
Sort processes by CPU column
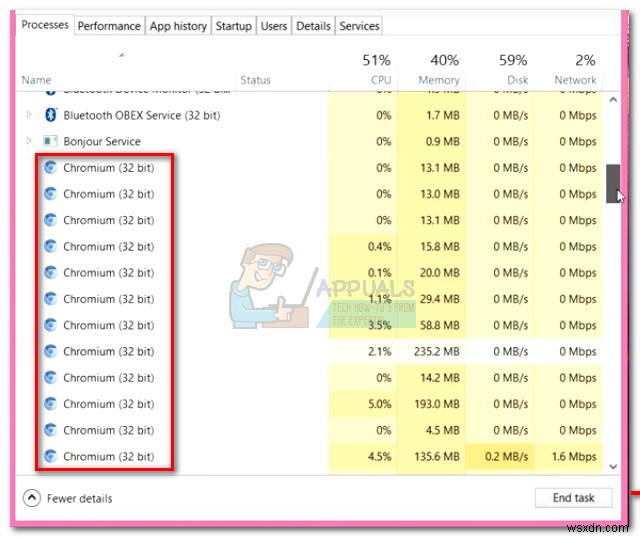381,80
